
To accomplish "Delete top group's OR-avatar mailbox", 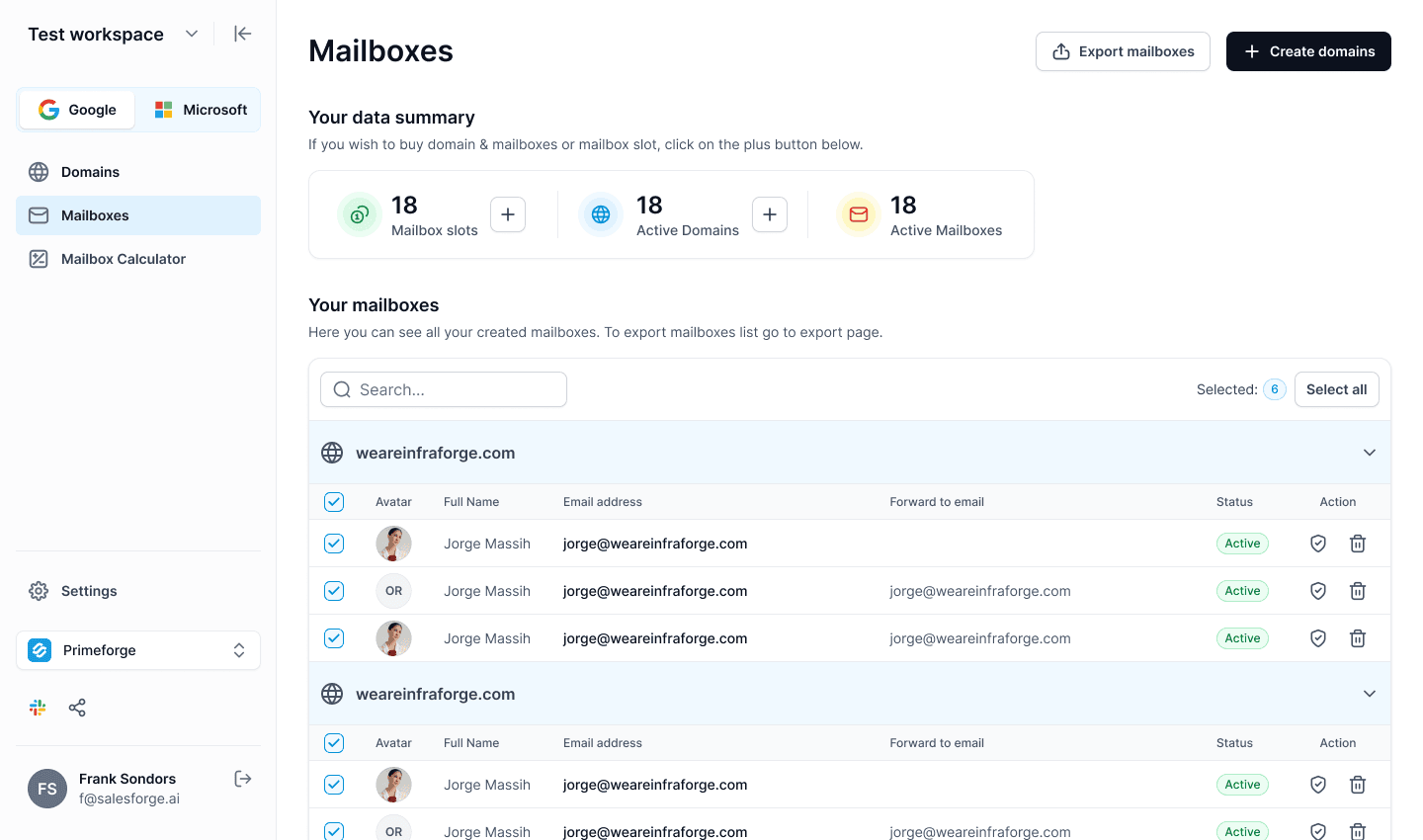I will pos(1358,591).
